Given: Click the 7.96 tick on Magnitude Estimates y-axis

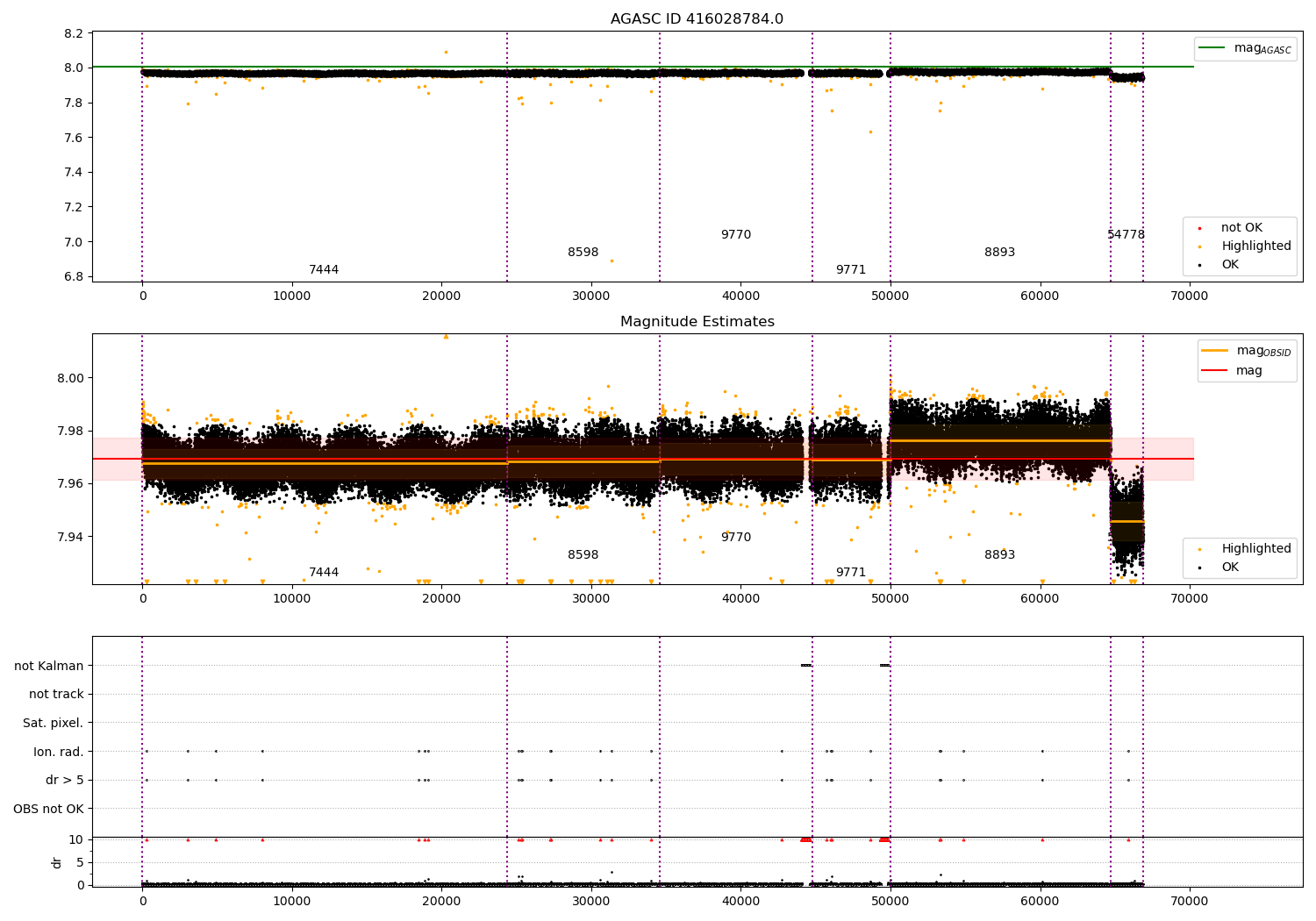Looking at the screenshot, I should tap(69, 483).
